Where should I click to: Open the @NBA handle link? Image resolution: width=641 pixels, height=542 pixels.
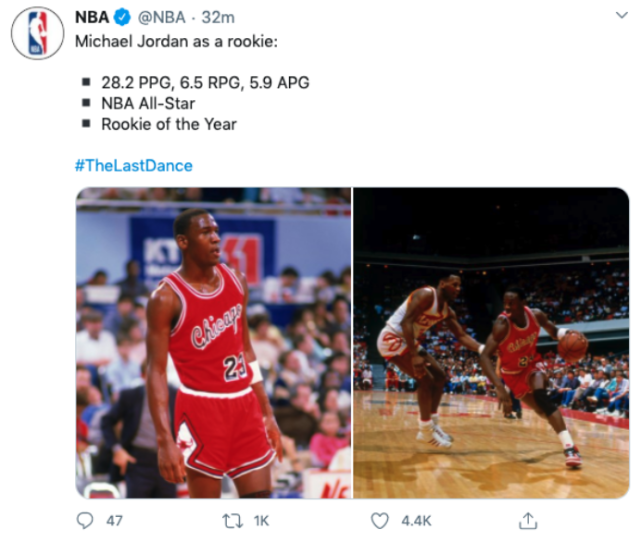point(161,18)
